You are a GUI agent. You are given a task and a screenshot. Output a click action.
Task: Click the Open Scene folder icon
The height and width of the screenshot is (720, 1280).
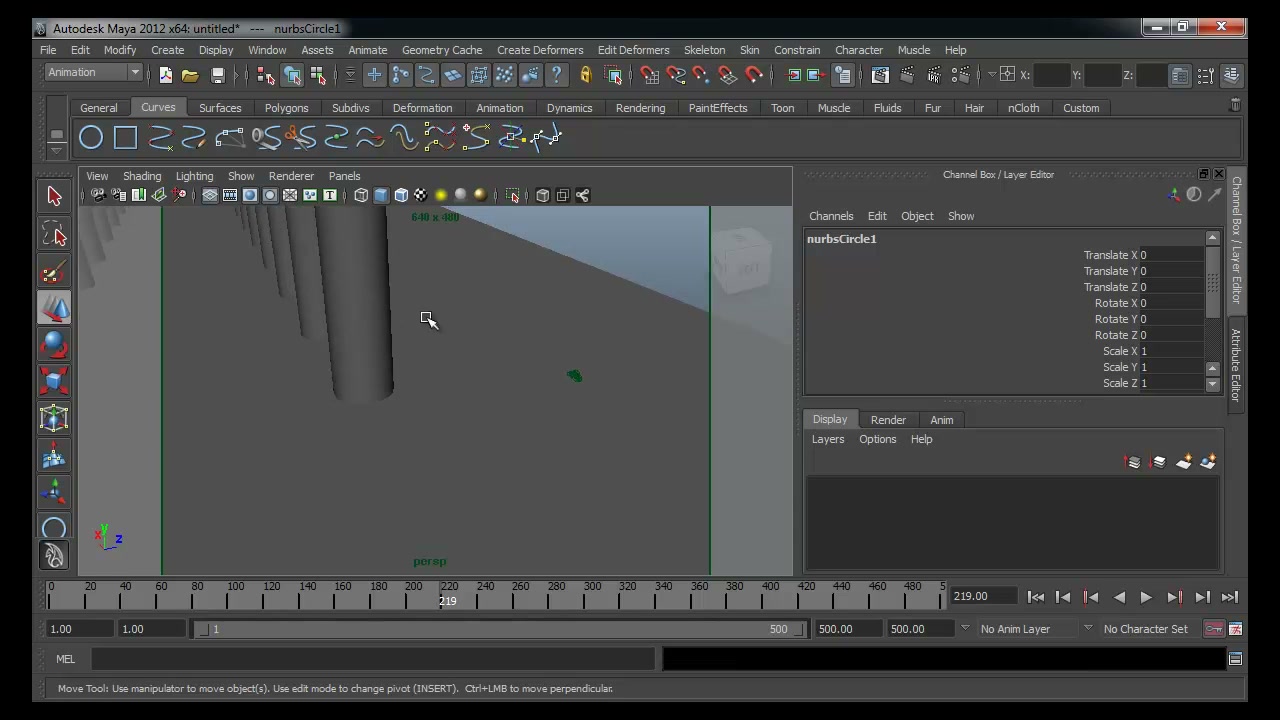click(190, 75)
